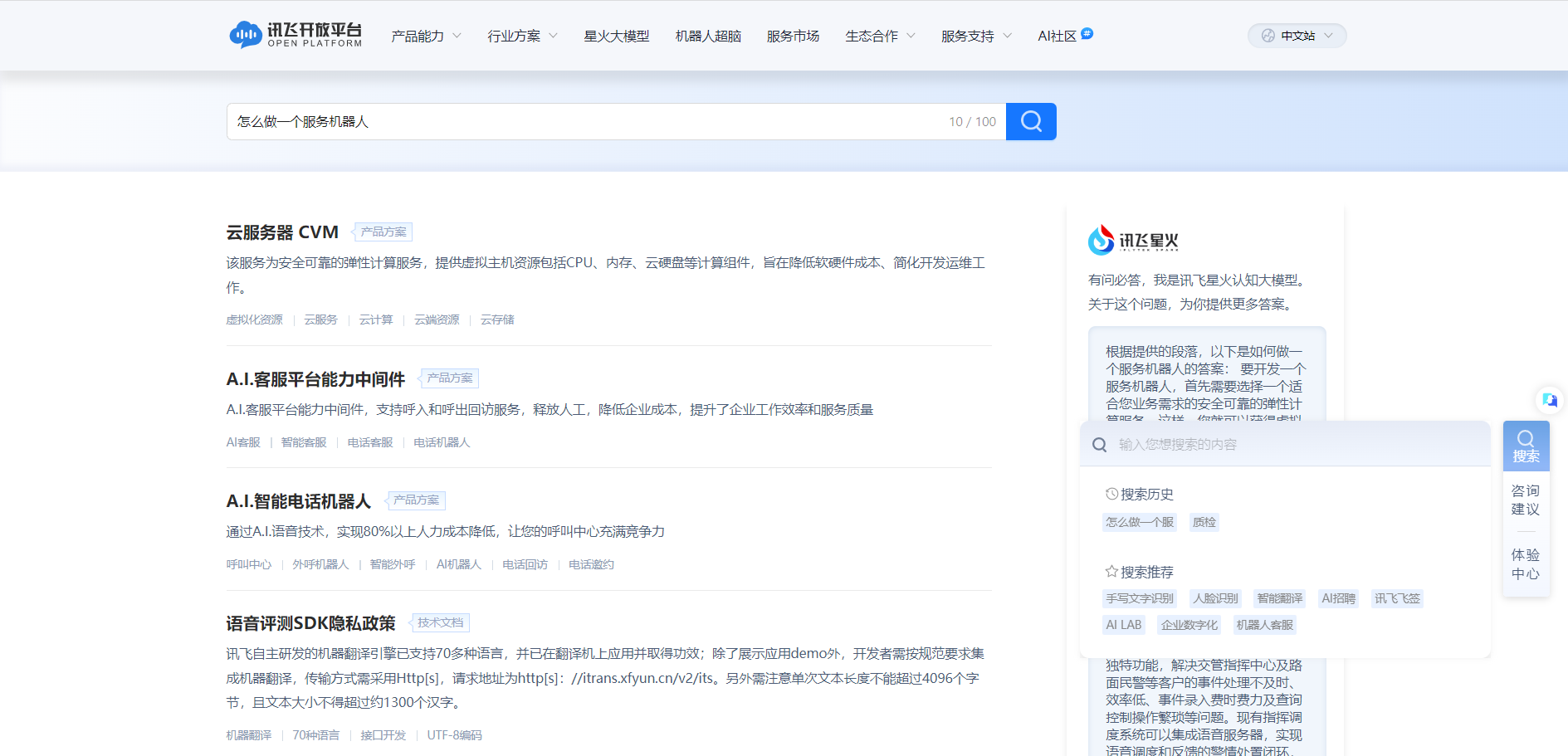The width and height of the screenshot is (1568, 756).
Task: Expand the 行业方案 dropdown menu
Action: (522, 36)
